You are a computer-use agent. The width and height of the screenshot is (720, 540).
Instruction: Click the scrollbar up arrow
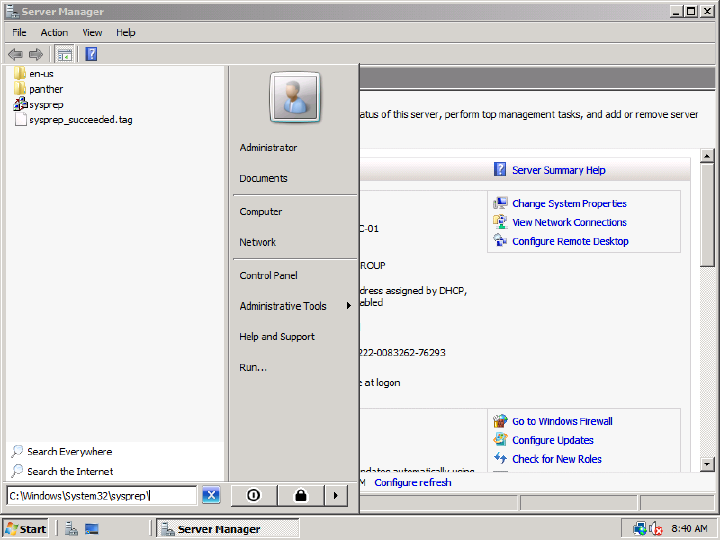(707, 156)
